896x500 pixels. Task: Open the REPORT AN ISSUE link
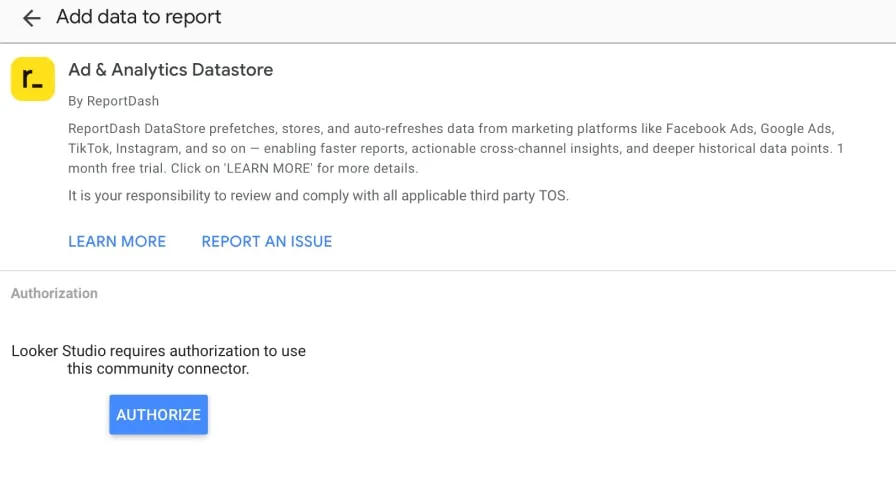(266, 242)
